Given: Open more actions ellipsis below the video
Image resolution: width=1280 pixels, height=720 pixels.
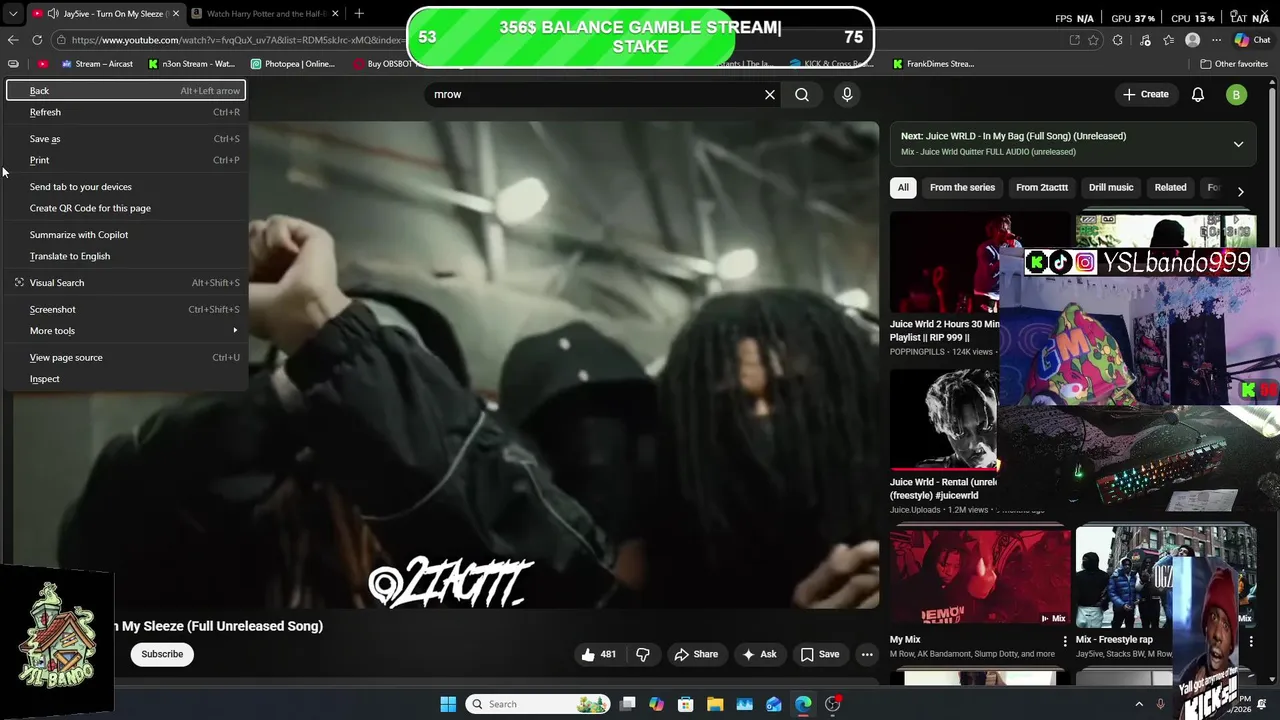Looking at the screenshot, I should pyautogui.click(x=867, y=654).
